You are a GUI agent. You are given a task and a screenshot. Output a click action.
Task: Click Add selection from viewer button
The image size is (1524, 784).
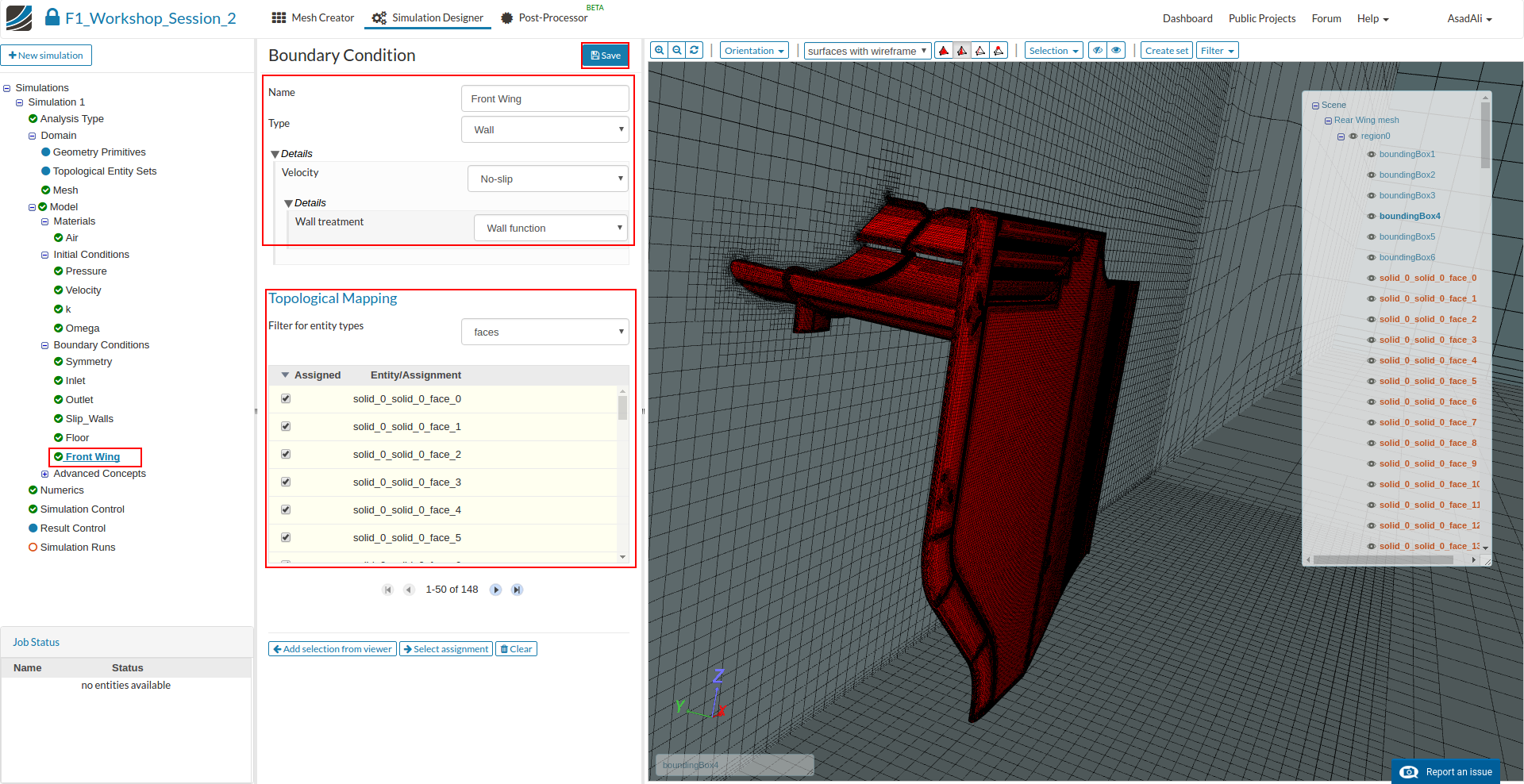click(332, 649)
